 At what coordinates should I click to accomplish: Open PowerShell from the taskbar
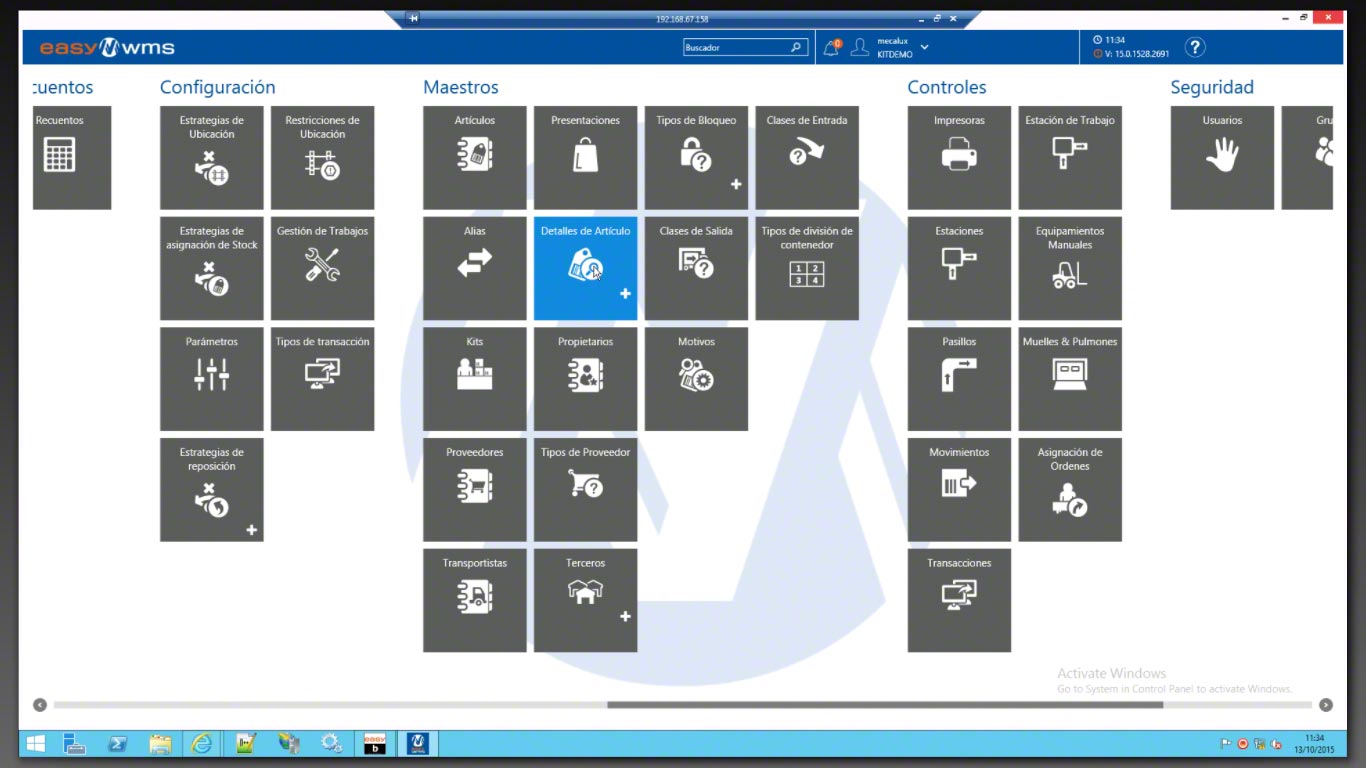pos(117,744)
